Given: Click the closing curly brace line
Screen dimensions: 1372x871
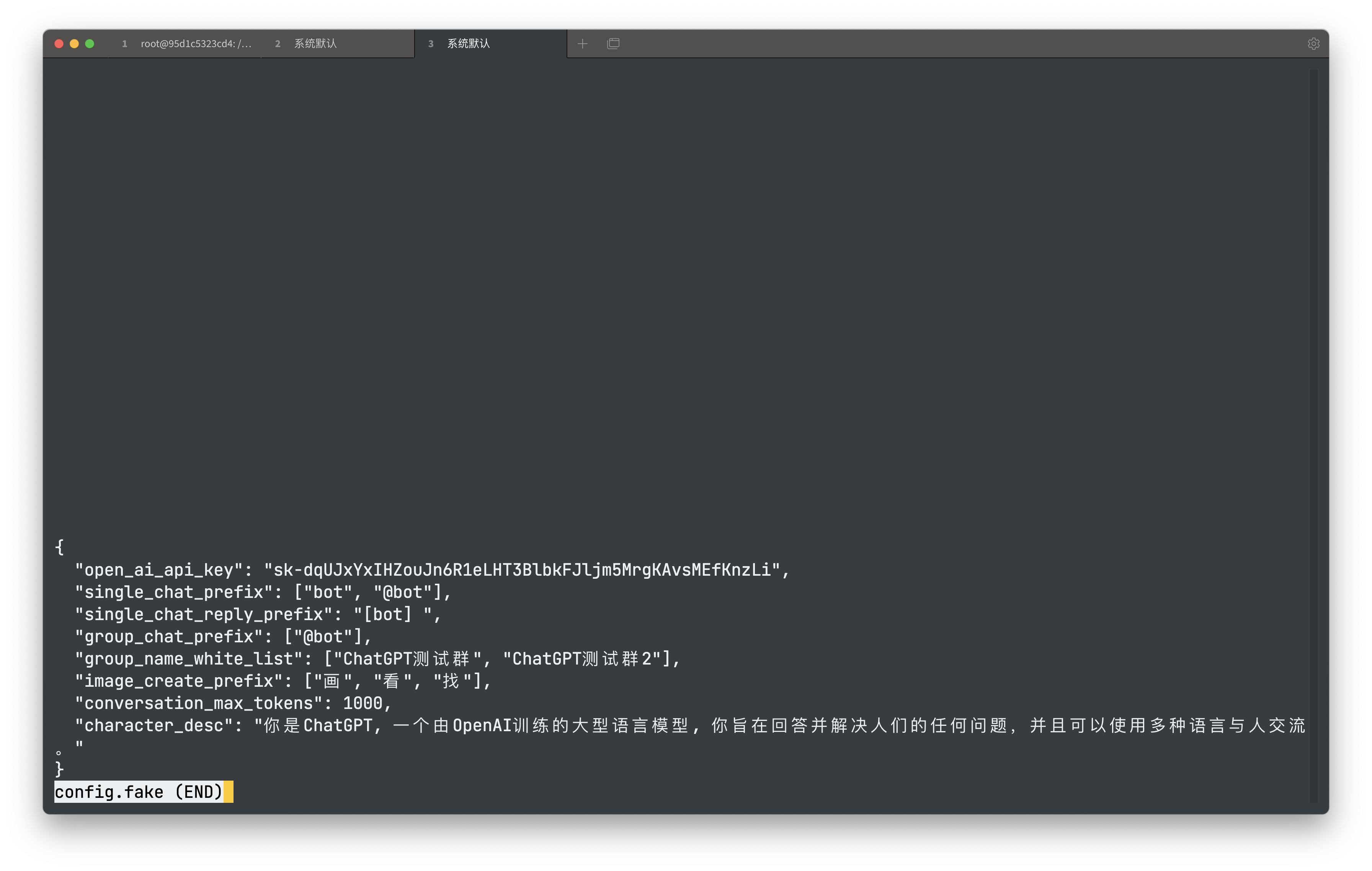Looking at the screenshot, I should coord(59,769).
